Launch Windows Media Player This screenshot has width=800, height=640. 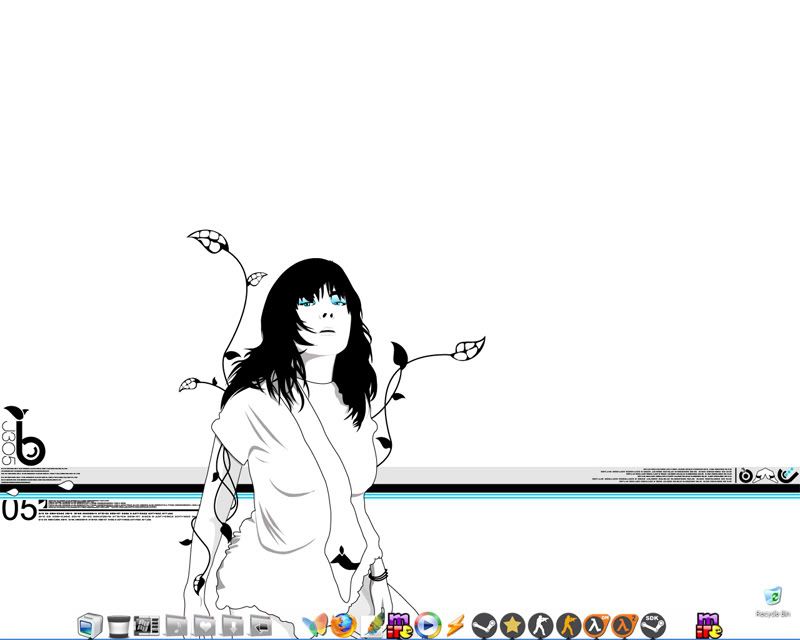[428, 625]
